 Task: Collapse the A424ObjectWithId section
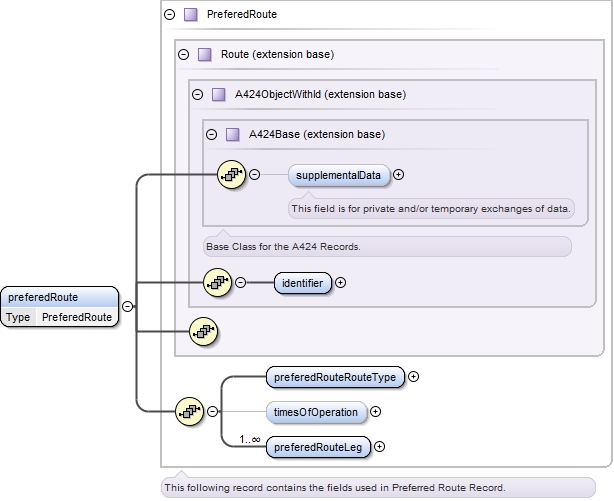pos(197,94)
